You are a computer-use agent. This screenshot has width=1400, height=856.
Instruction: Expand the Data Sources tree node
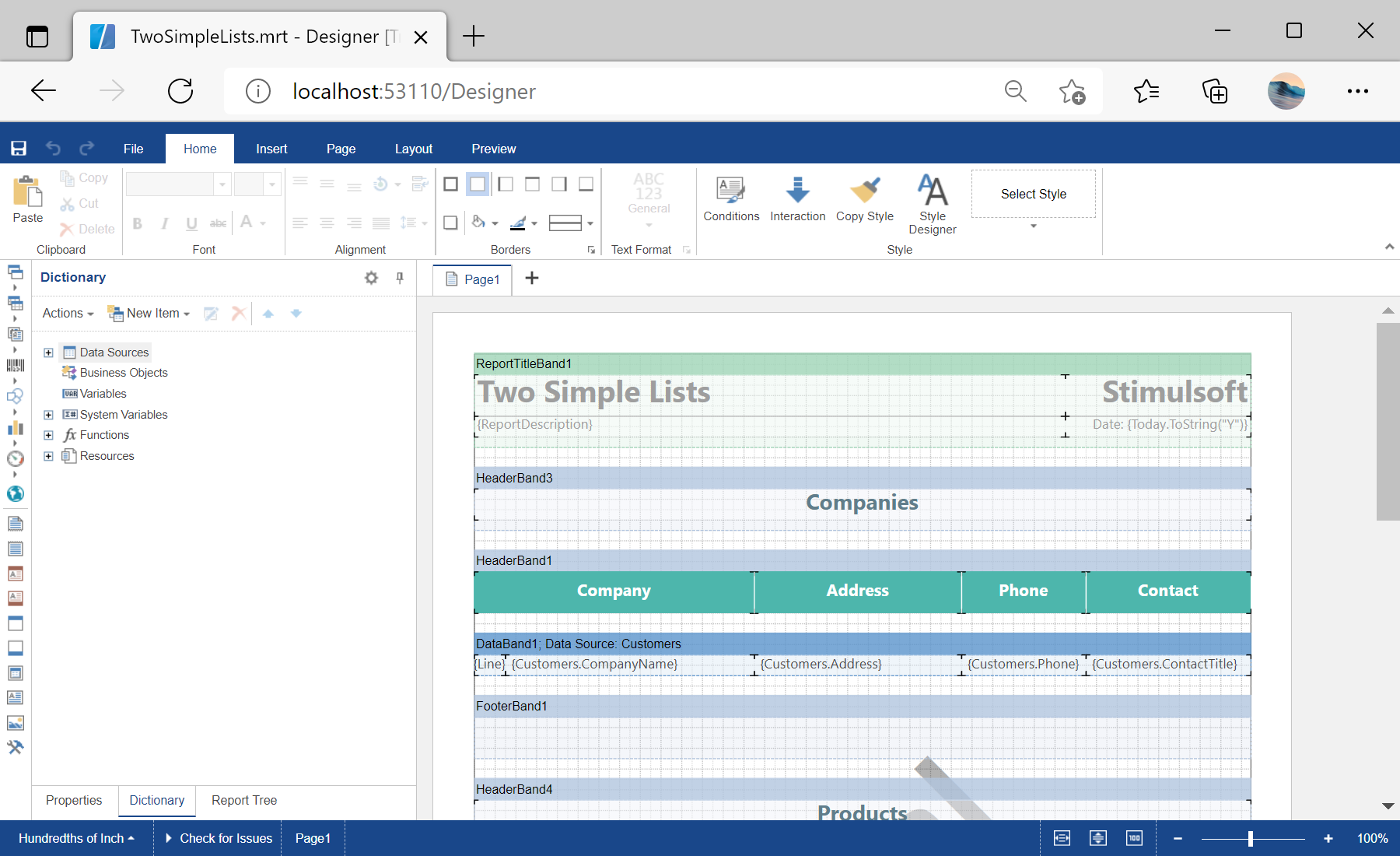[48, 353]
